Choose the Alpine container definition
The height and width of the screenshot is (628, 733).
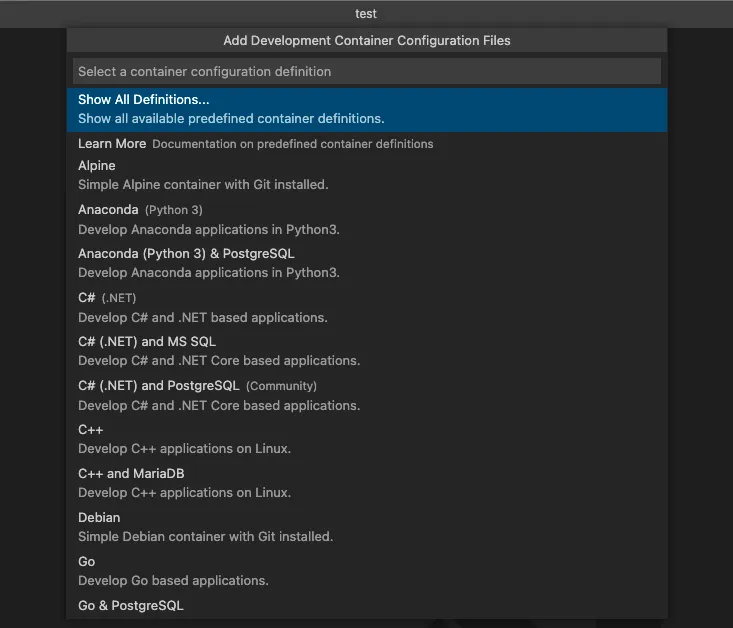point(97,166)
